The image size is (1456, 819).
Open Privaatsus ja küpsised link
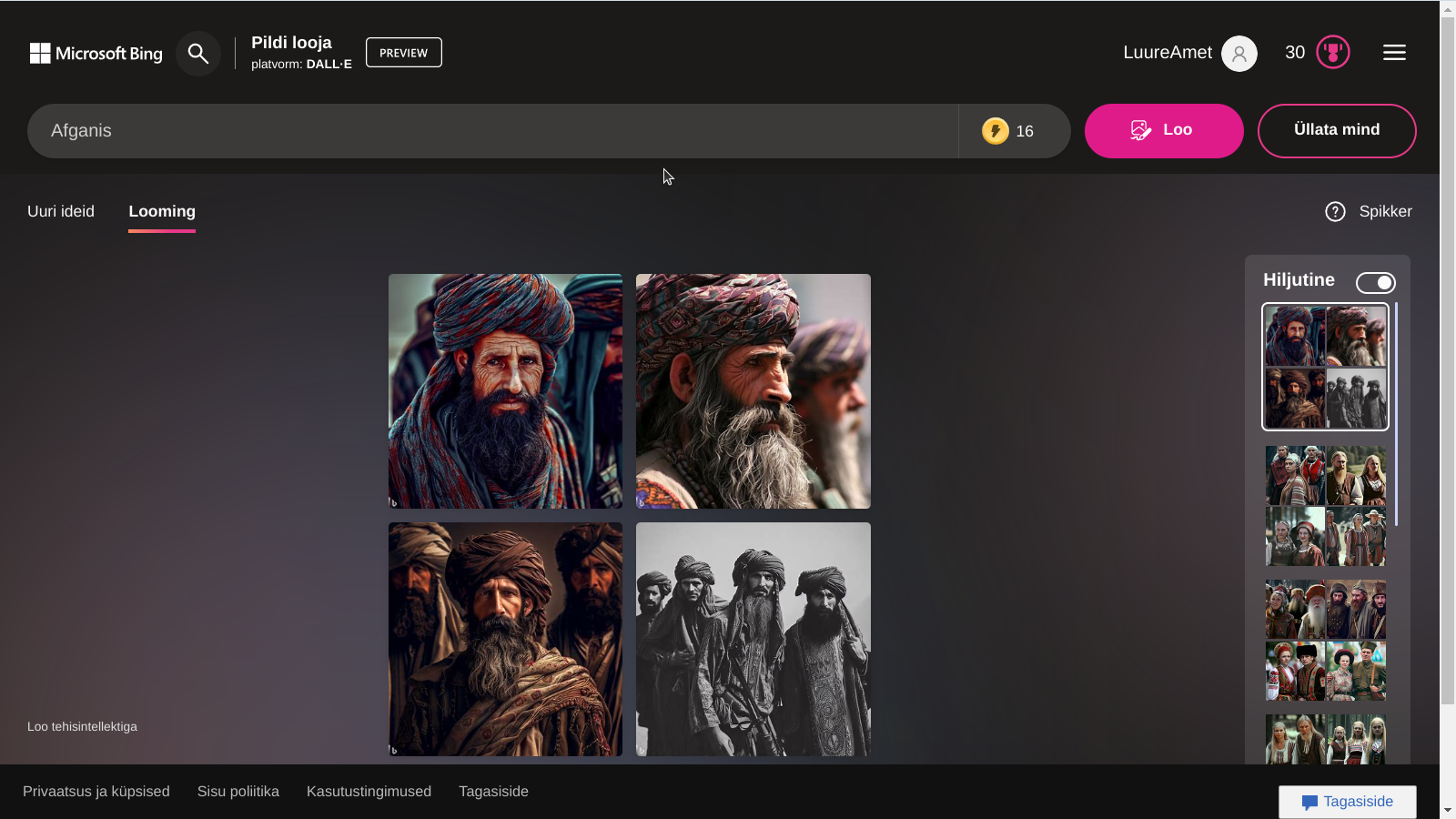point(96,792)
